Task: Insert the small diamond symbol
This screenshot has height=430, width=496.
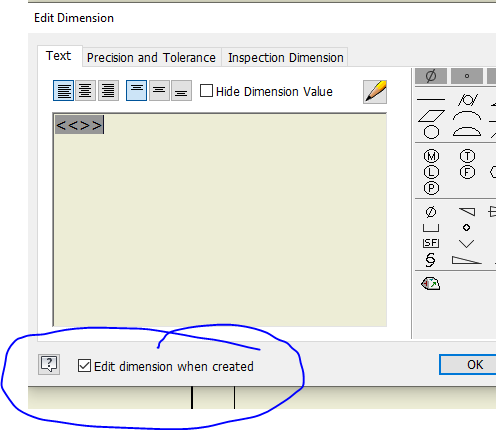Action: point(466,228)
